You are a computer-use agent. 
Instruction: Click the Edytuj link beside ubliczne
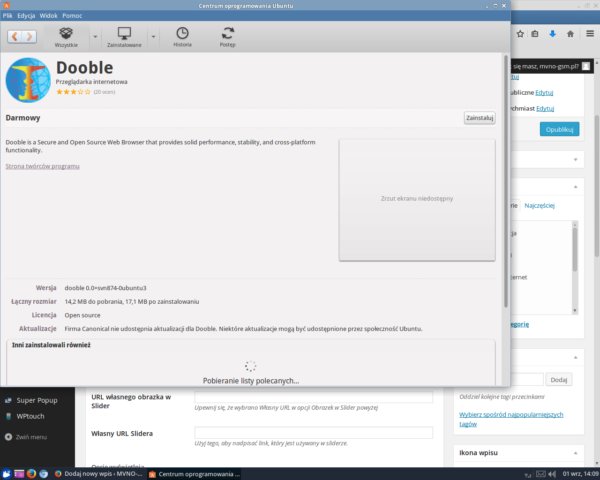point(544,93)
